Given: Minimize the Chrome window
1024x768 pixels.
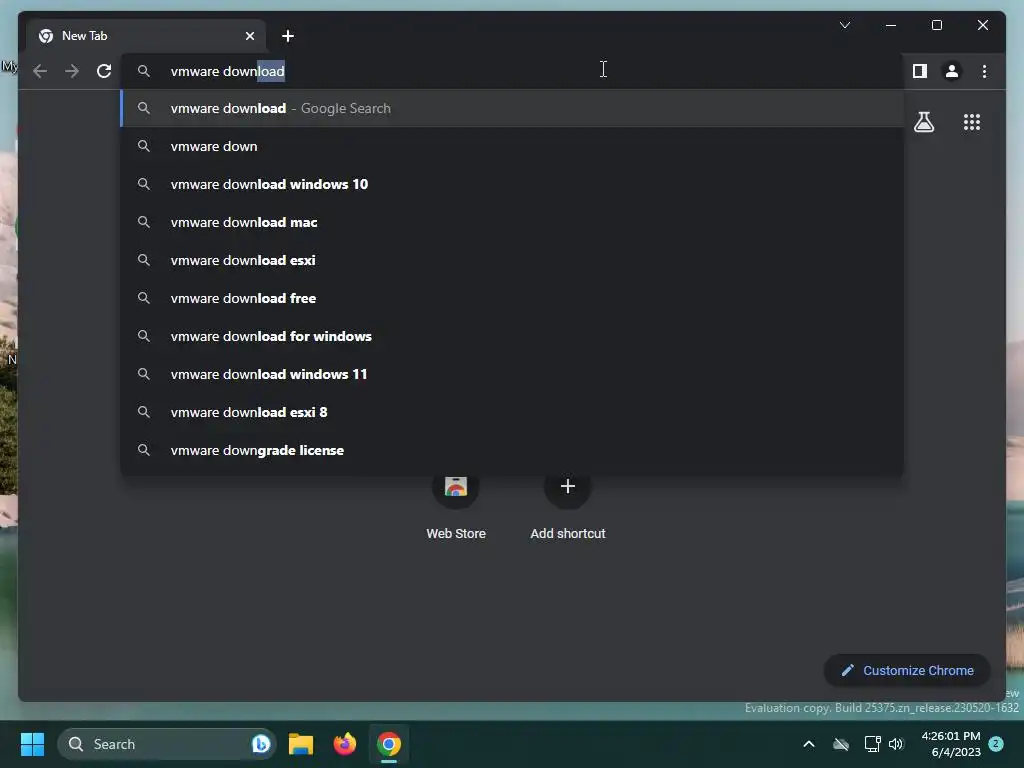Looking at the screenshot, I should coord(891,25).
